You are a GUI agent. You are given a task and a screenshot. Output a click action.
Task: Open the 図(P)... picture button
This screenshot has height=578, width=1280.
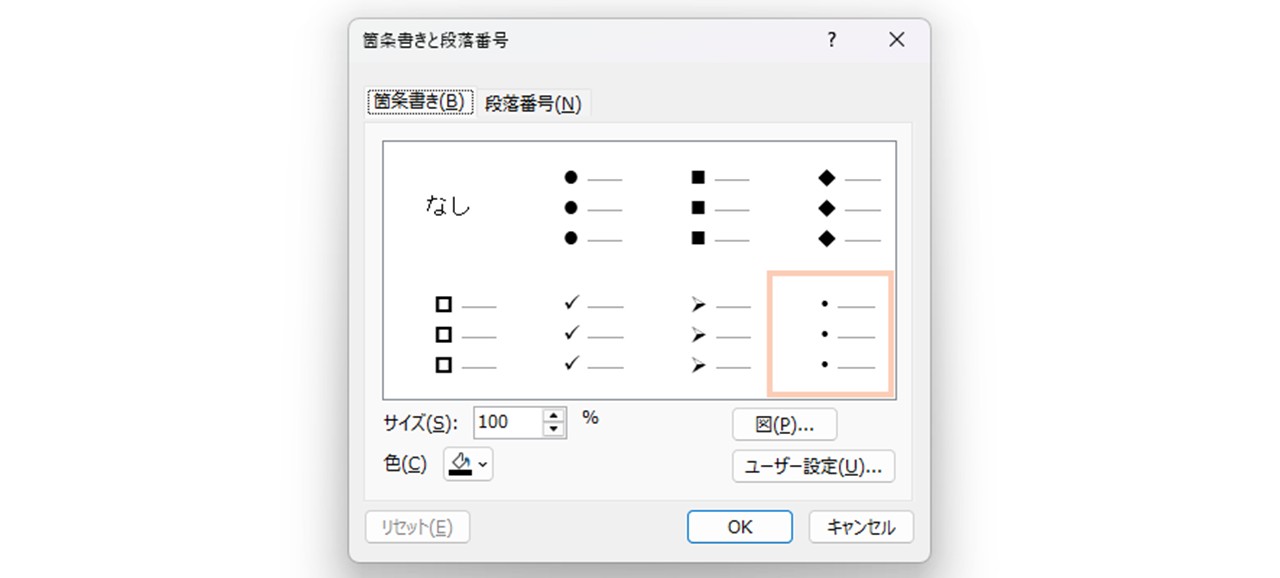tap(784, 424)
